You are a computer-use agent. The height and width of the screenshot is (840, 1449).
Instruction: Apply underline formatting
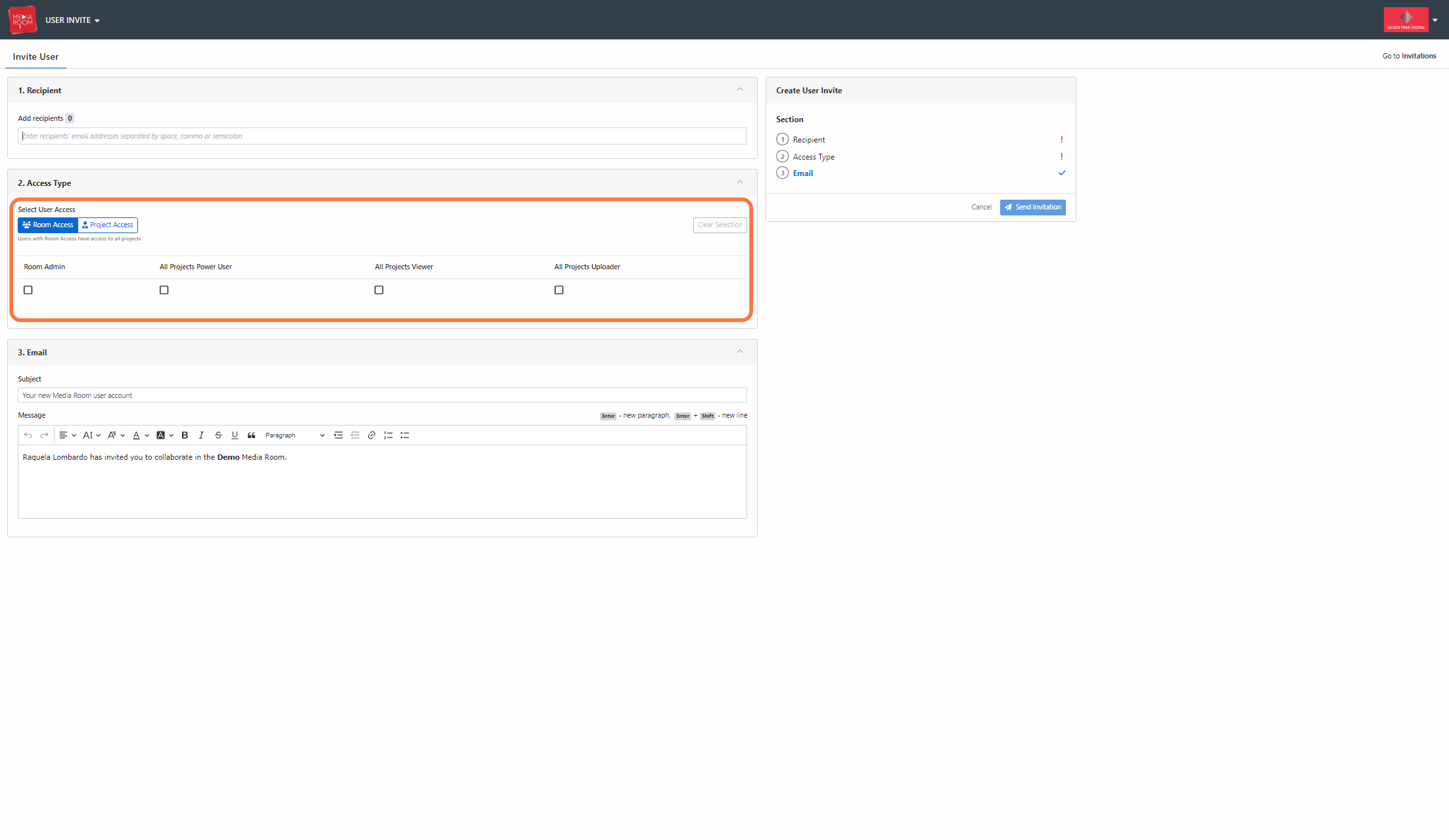pos(235,435)
